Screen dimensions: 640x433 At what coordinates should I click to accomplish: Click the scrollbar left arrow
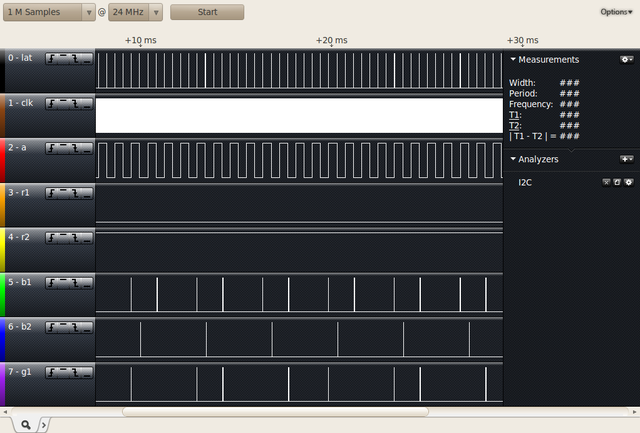(5, 412)
